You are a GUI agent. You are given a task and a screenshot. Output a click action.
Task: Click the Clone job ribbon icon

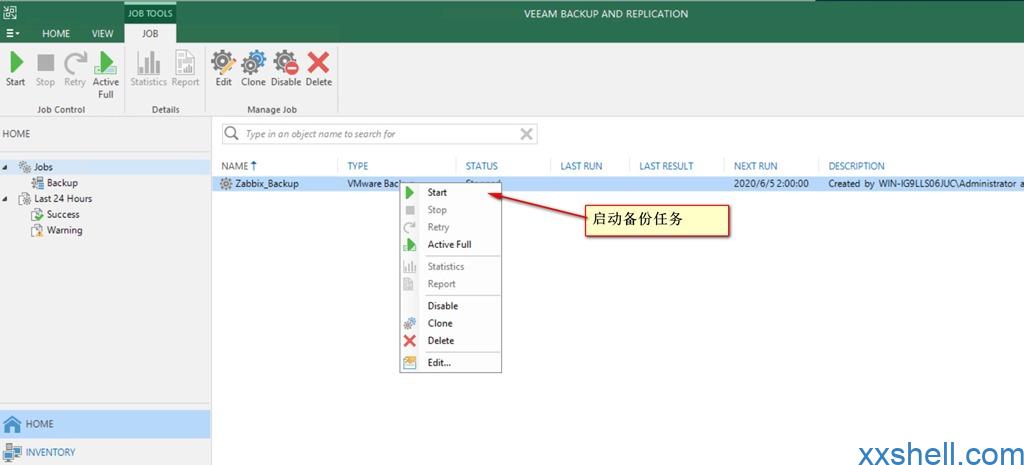pyautogui.click(x=253, y=69)
